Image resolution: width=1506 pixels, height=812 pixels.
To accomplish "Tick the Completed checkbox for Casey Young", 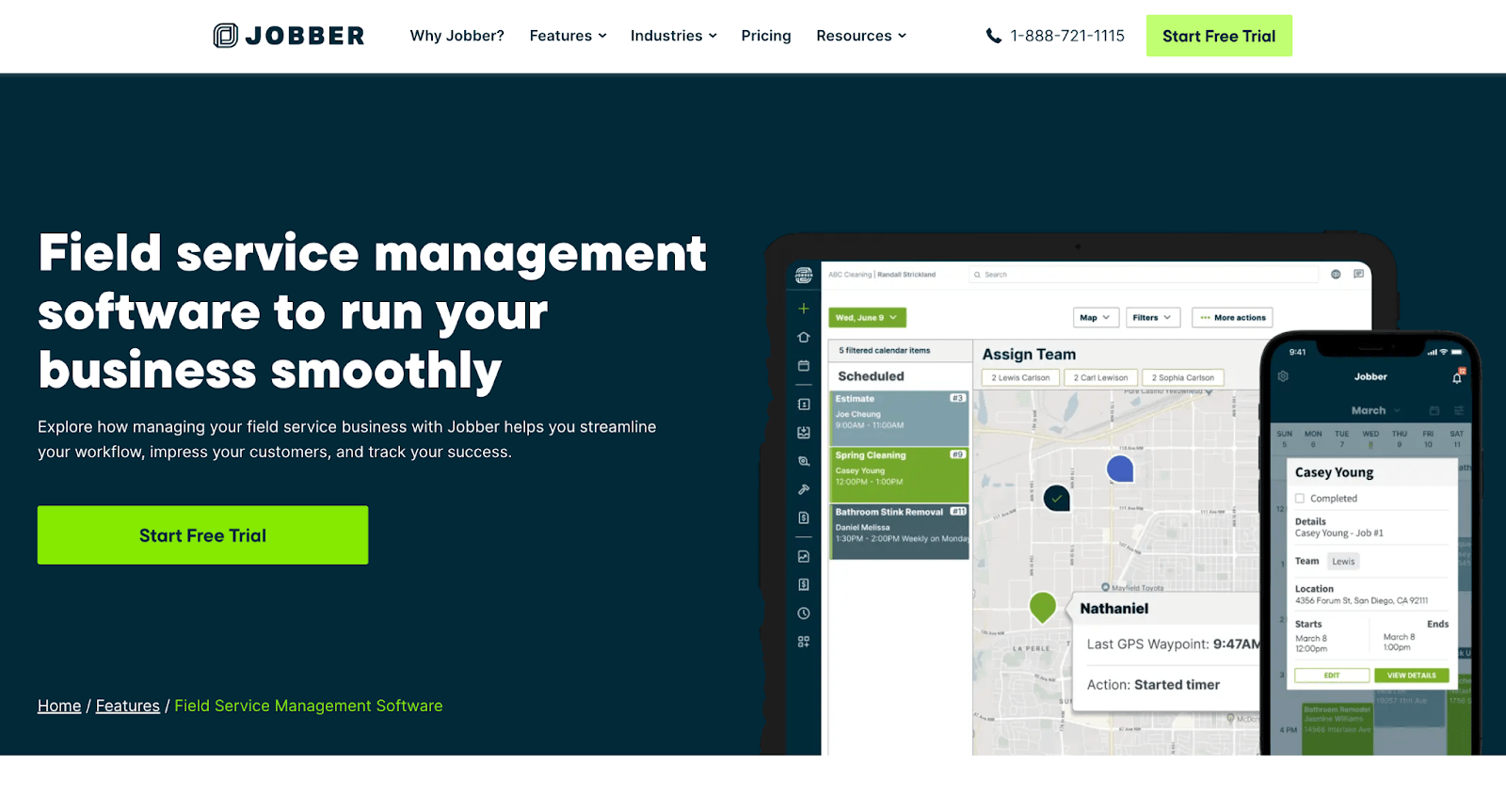I will [x=1300, y=499].
